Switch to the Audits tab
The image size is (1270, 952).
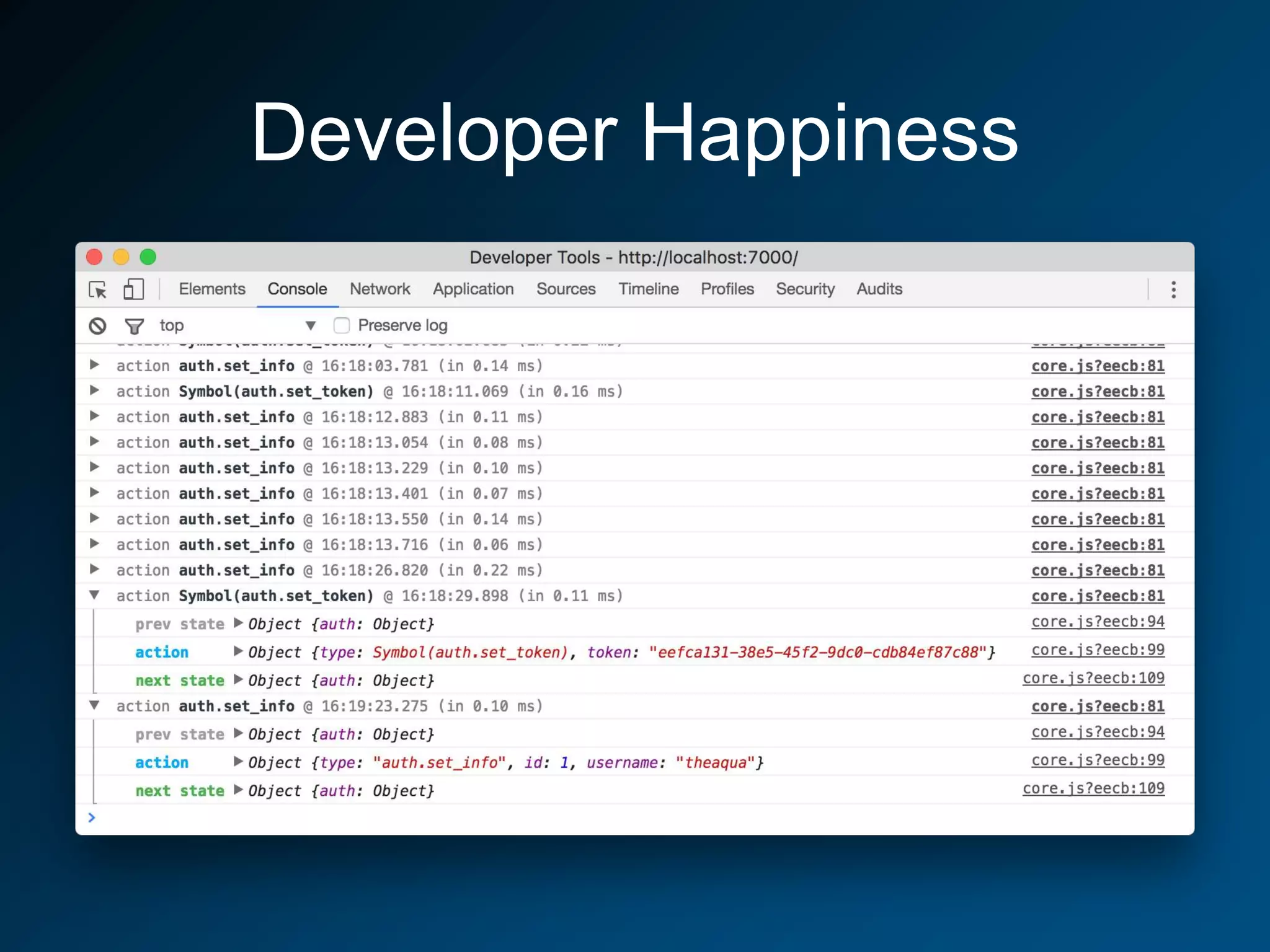pyautogui.click(x=879, y=289)
